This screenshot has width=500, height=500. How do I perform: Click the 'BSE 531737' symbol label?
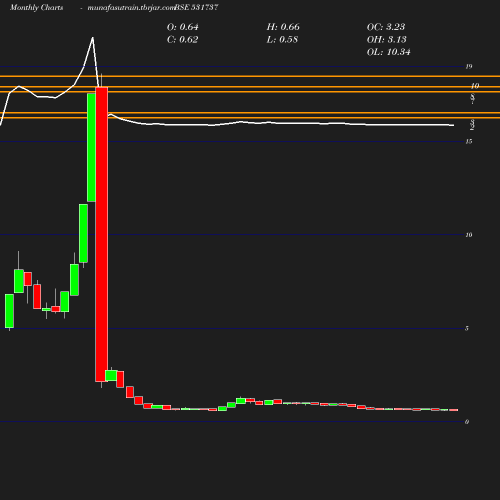[x=196, y=8]
